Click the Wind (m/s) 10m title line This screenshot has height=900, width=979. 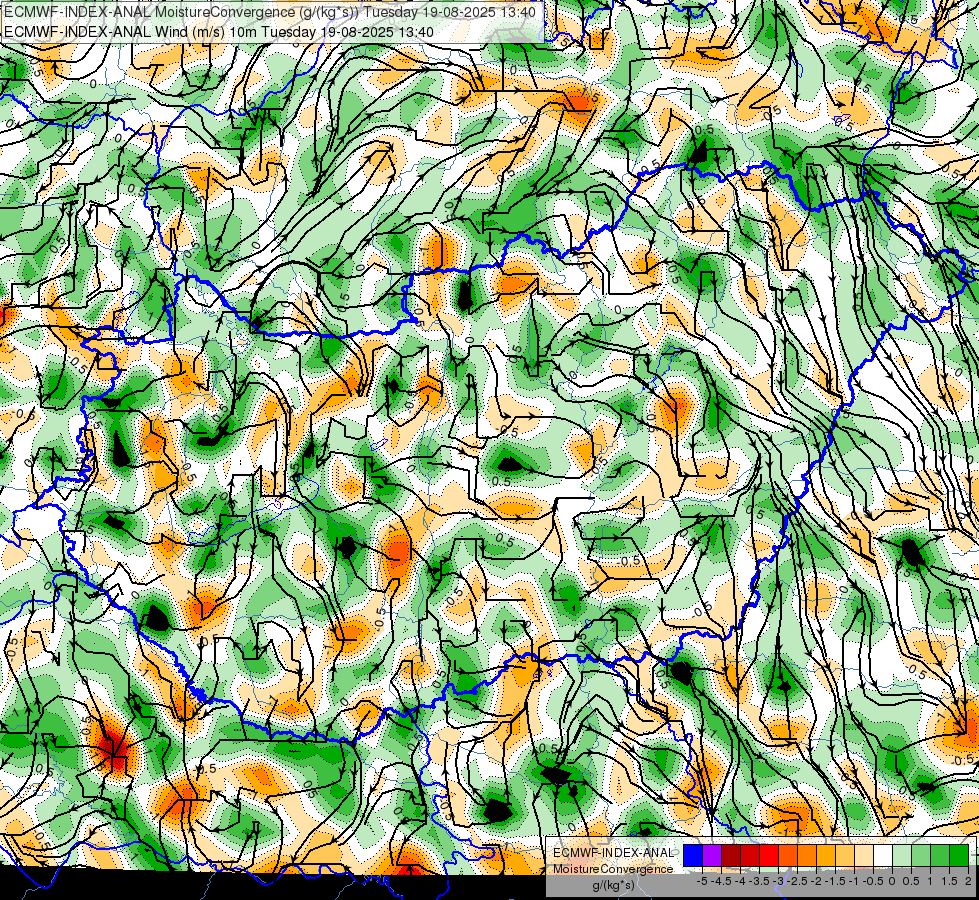(219, 32)
